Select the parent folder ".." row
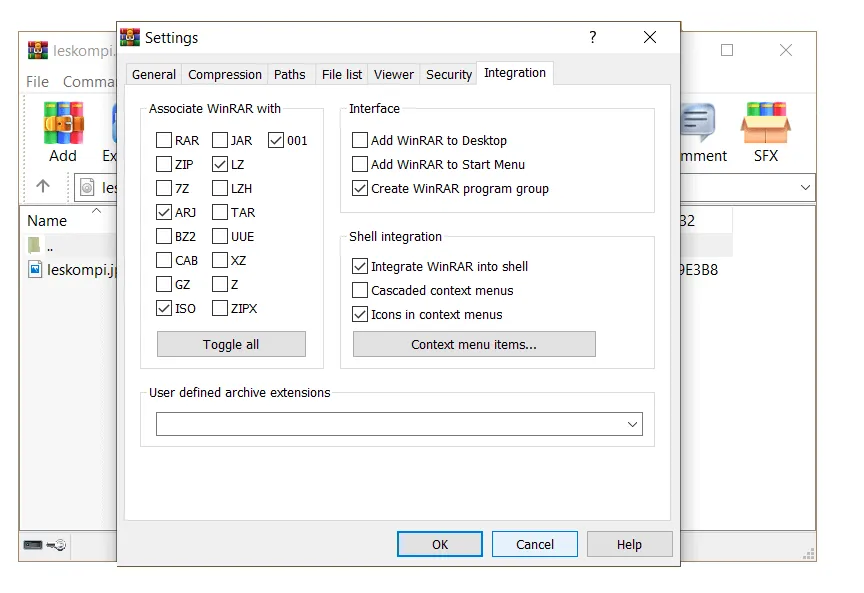Screen dimensions: 864x593 click(x=69, y=245)
